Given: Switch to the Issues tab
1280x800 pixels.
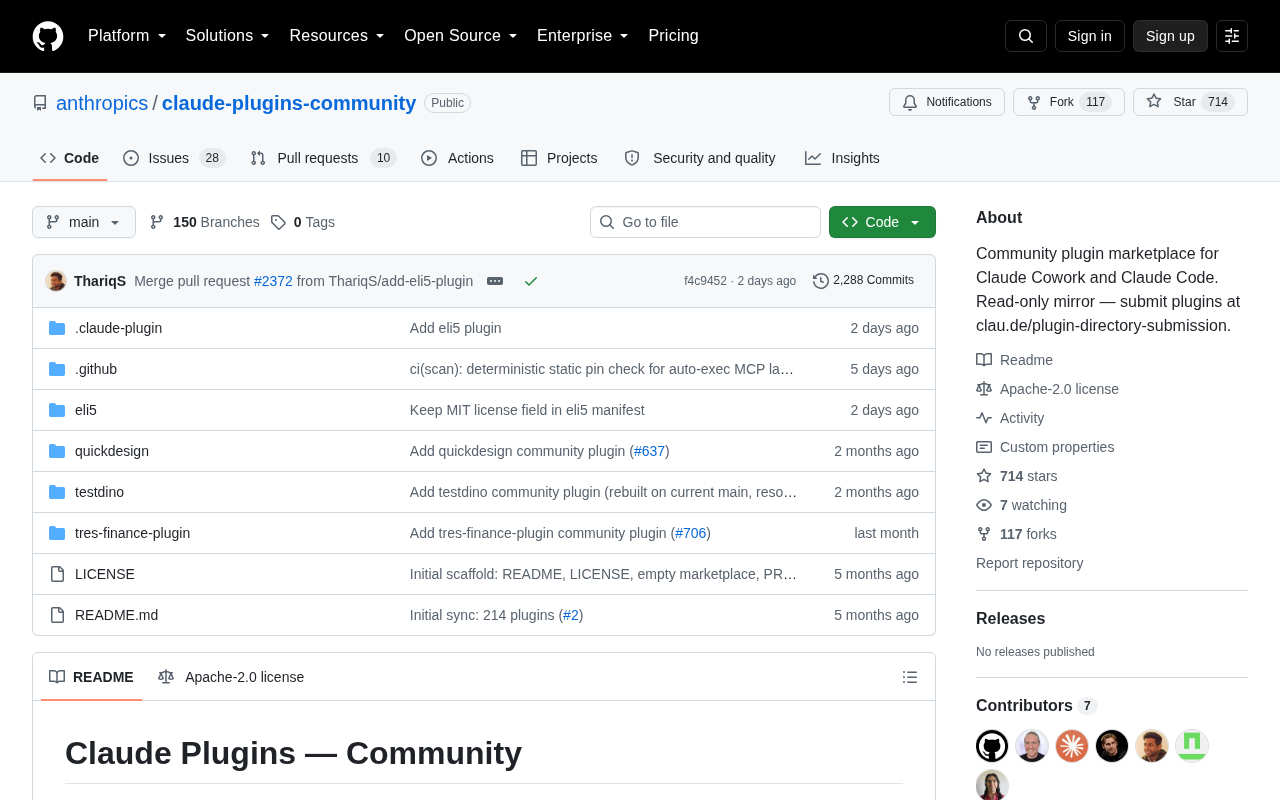Looking at the screenshot, I should pos(174,158).
